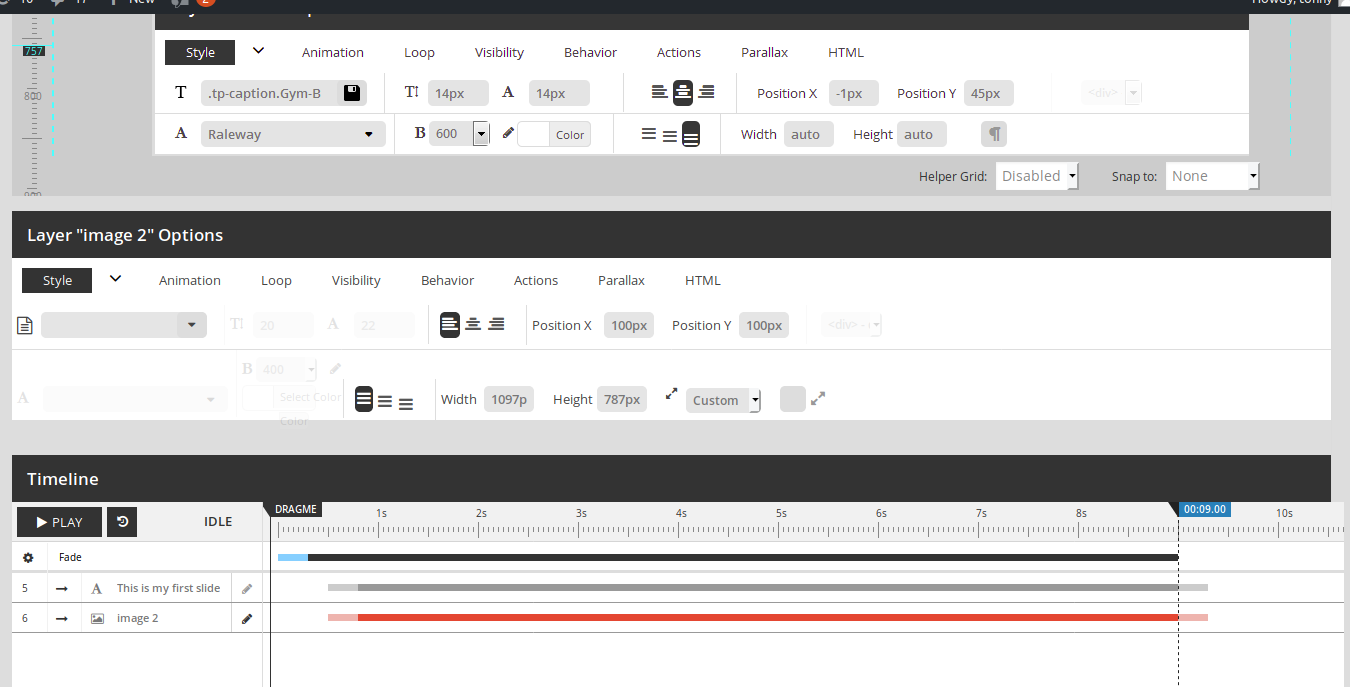Set image 2 vertical align to middle
1350x687 pixels.
coord(385,402)
